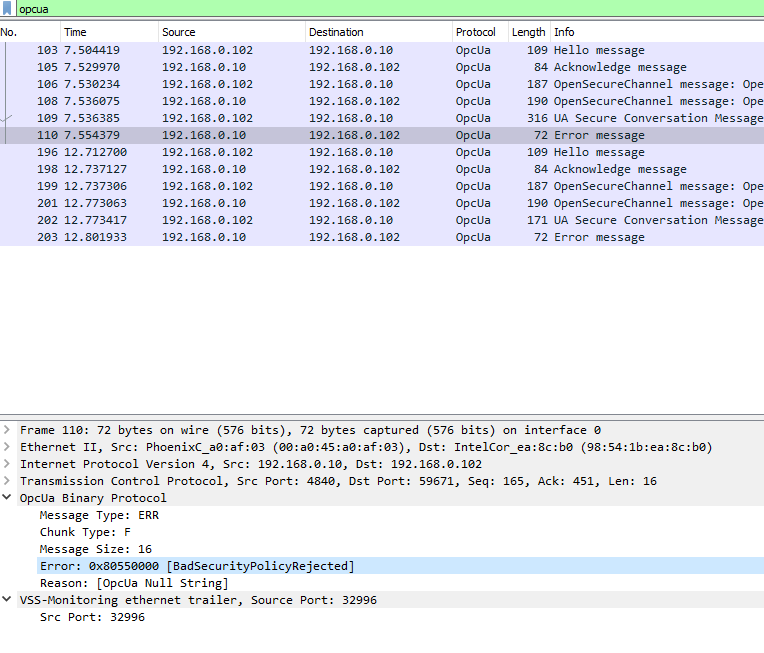
Task: Collapse the VSS-Monitoring ethernet trailer section
Action: pos(8,600)
